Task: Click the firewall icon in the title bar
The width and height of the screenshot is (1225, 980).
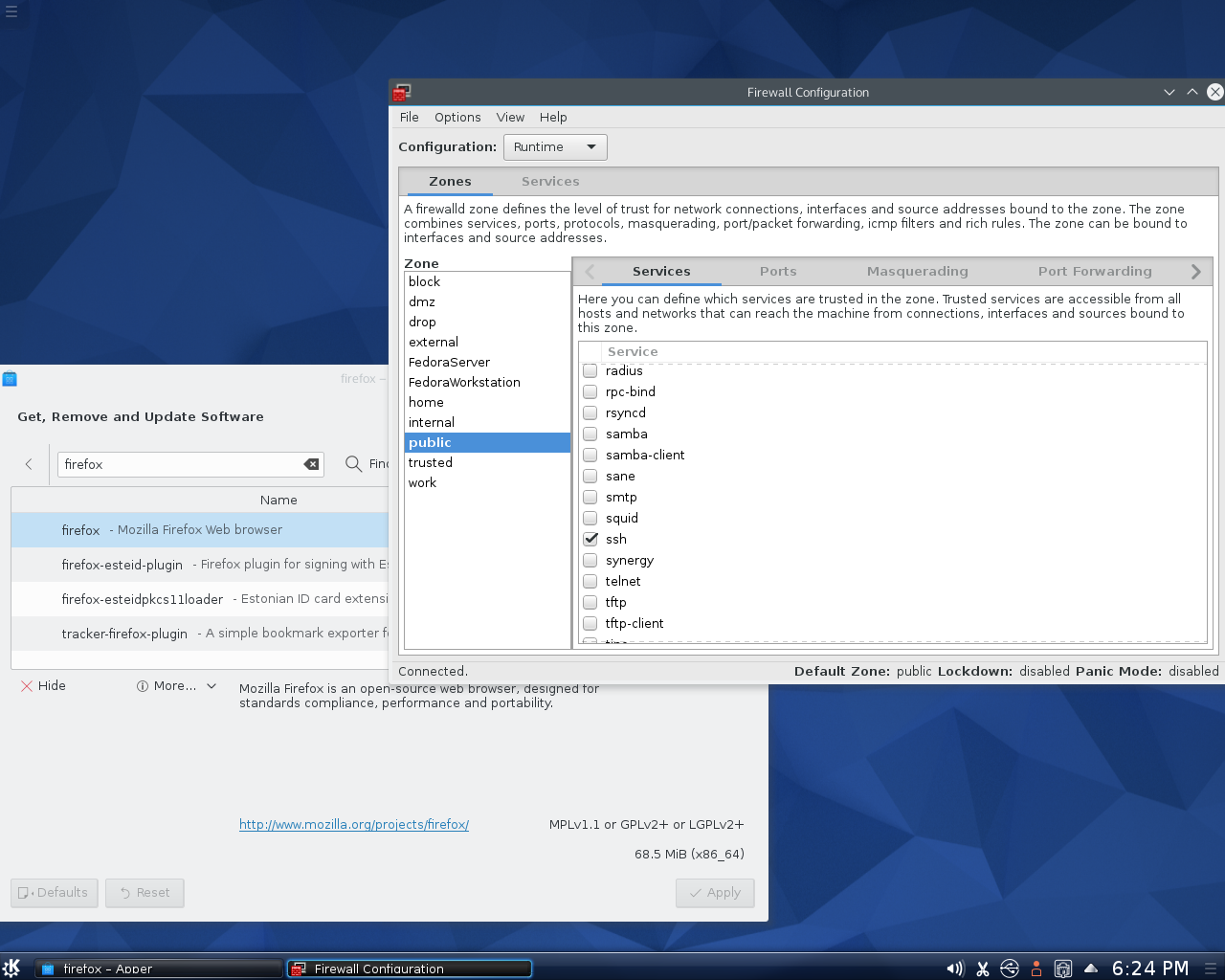Action: tap(402, 92)
